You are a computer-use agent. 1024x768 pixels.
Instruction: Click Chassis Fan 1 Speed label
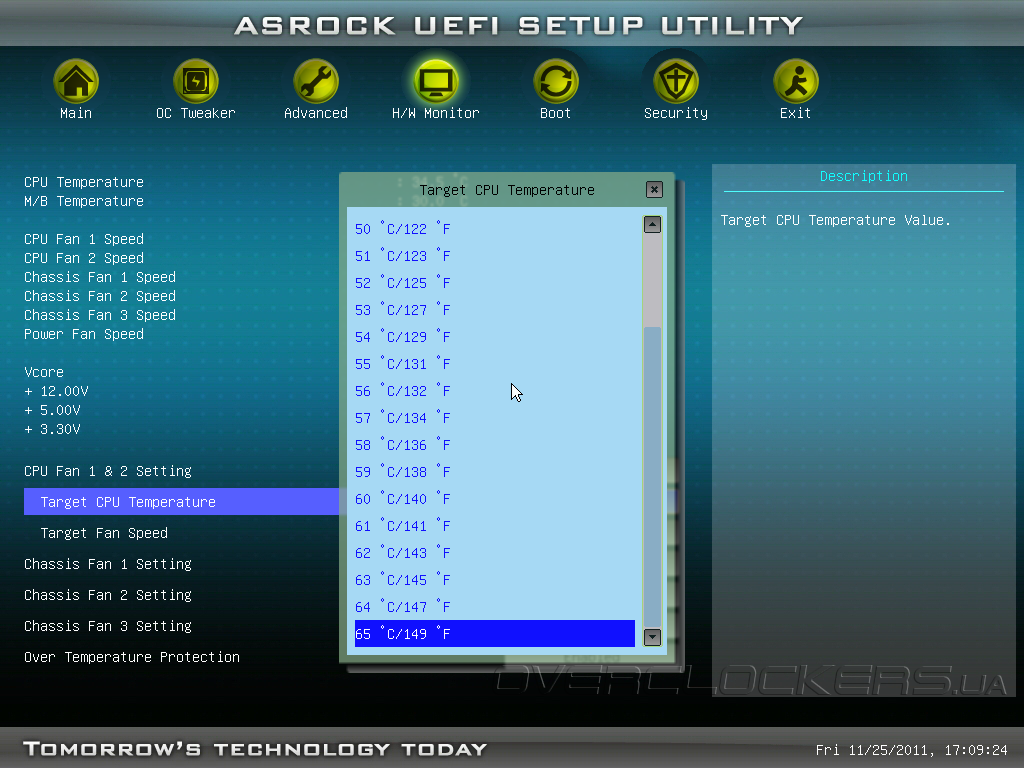click(100, 277)
